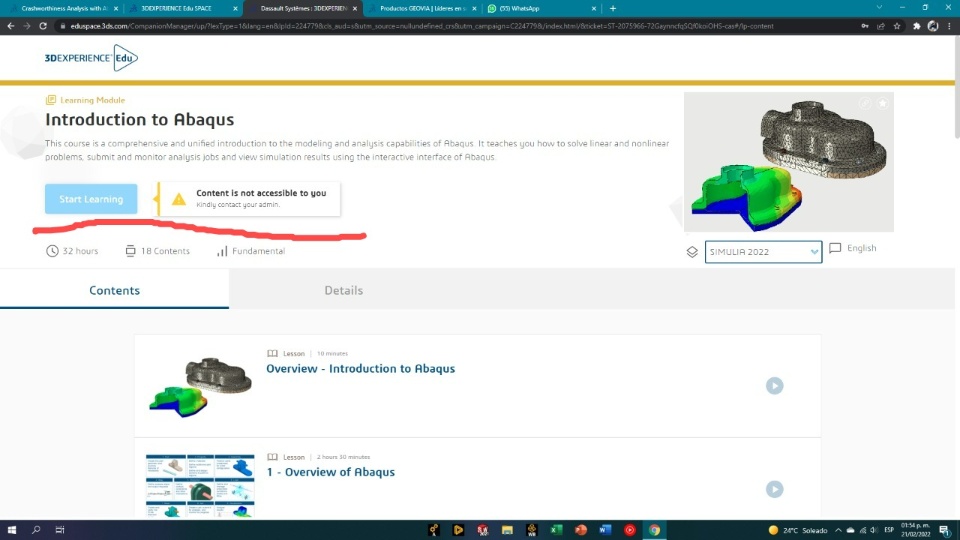Image resolution: width=960 pixels, height=540 pixels.
Task: Click the password key icon in address bar
Action: (x=864, y=26)
